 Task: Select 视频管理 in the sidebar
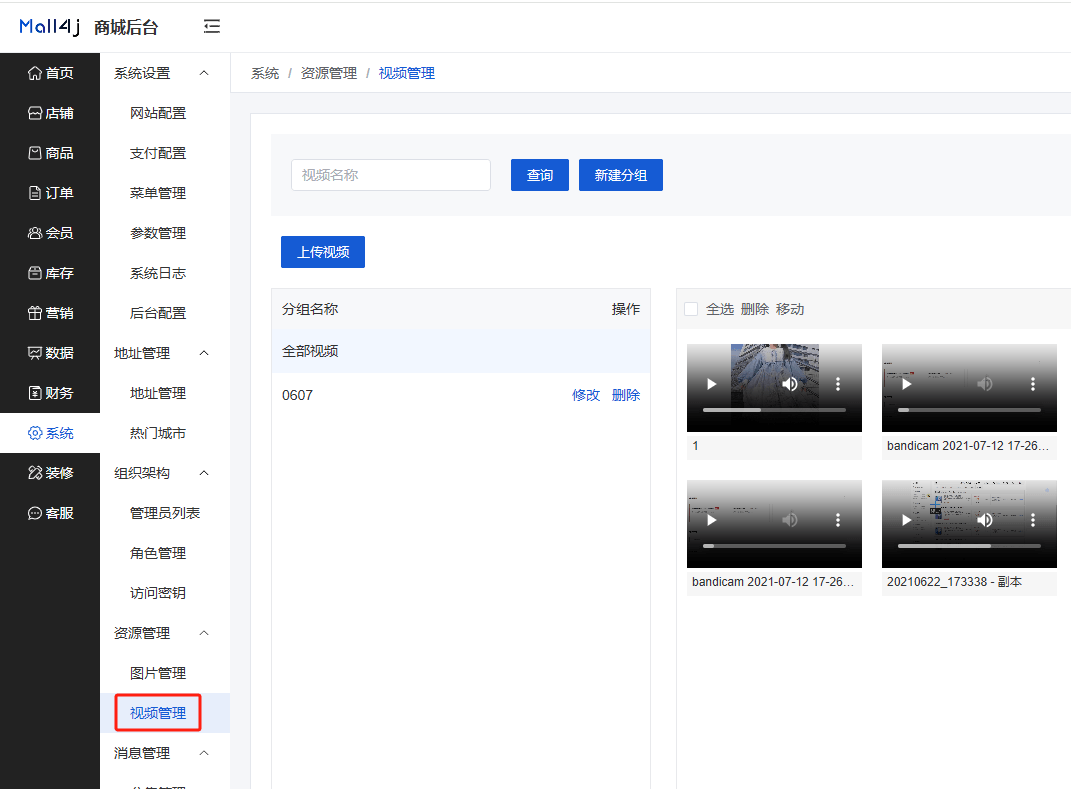pyautogui.click(x=158, y=713)
